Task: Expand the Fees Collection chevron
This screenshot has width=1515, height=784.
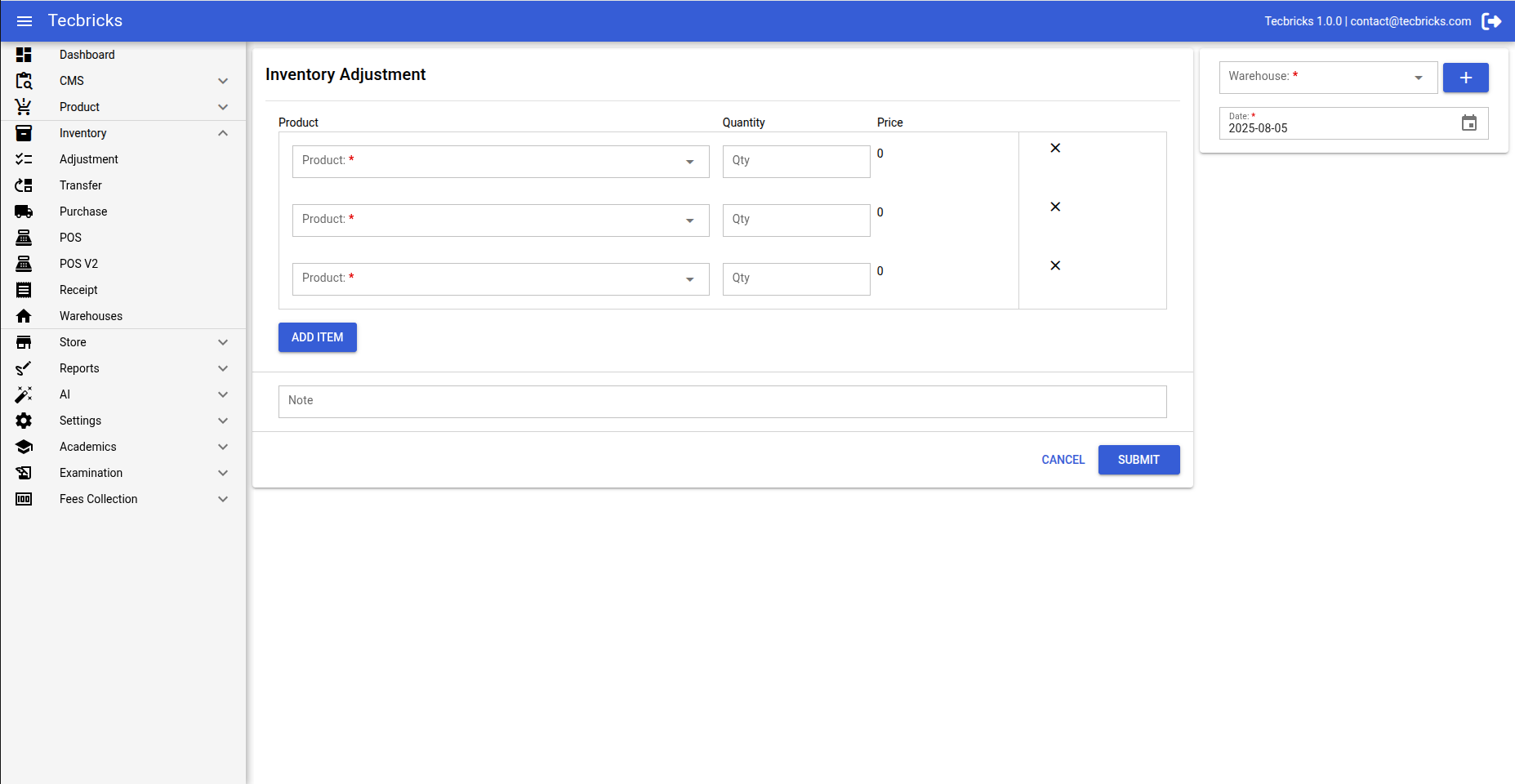Action: tap(223, 499)
